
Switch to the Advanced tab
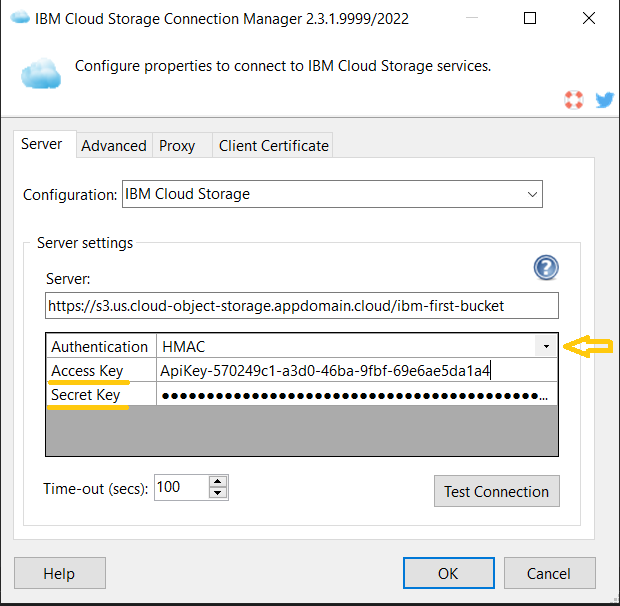point(114,145)
